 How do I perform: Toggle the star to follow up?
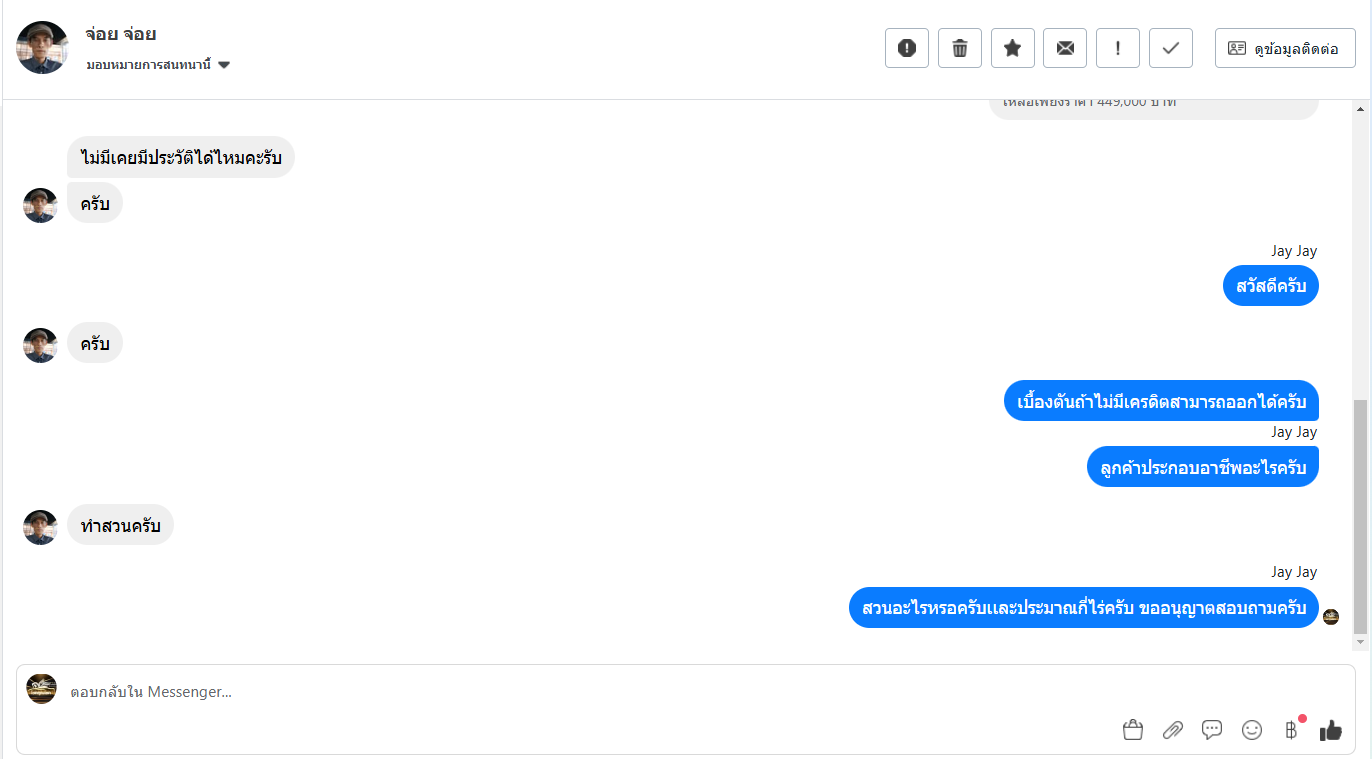[x=1013, y=48]
